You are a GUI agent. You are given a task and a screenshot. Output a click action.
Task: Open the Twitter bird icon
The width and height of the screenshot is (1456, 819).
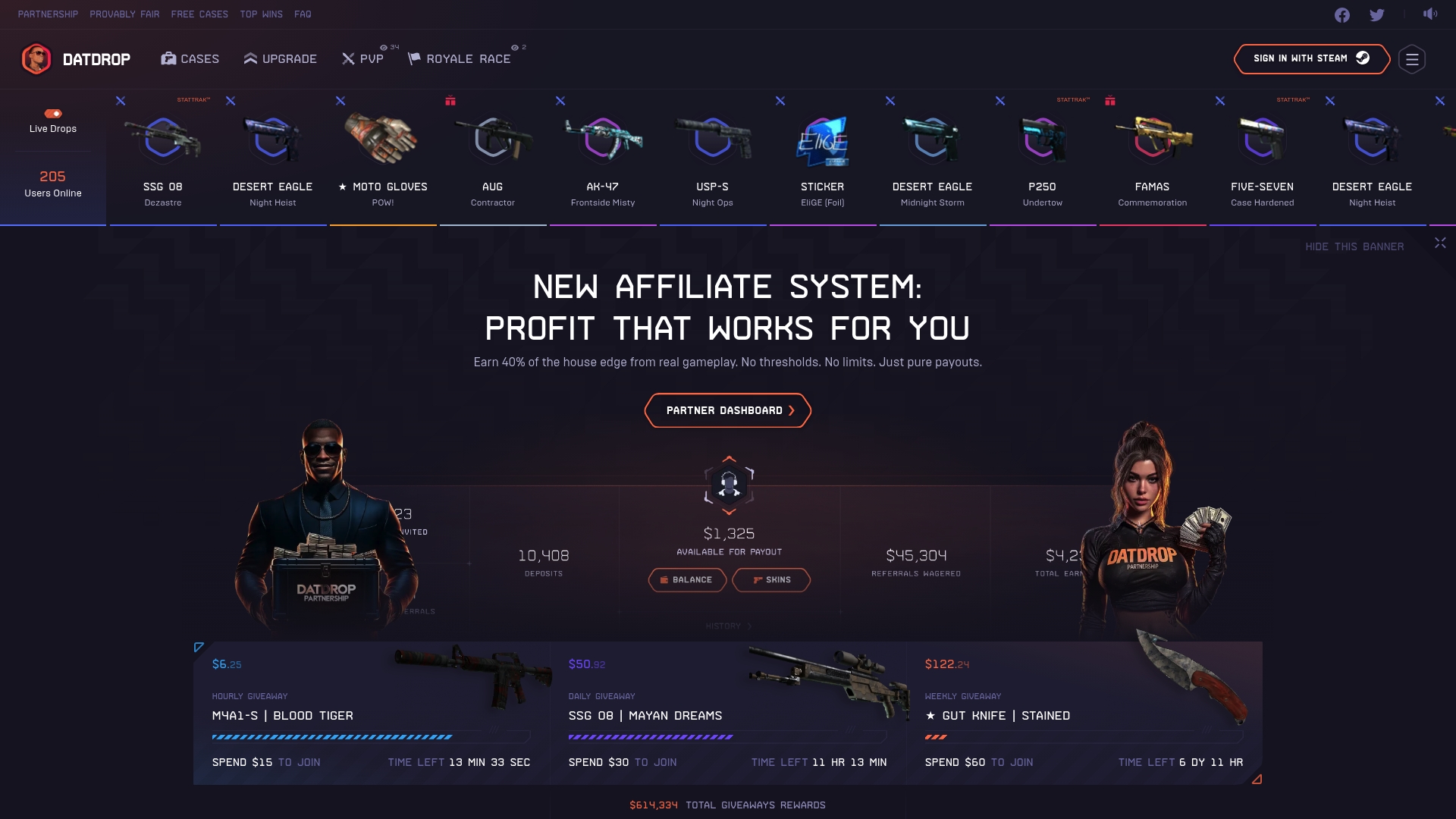(x=1377, y=15)
